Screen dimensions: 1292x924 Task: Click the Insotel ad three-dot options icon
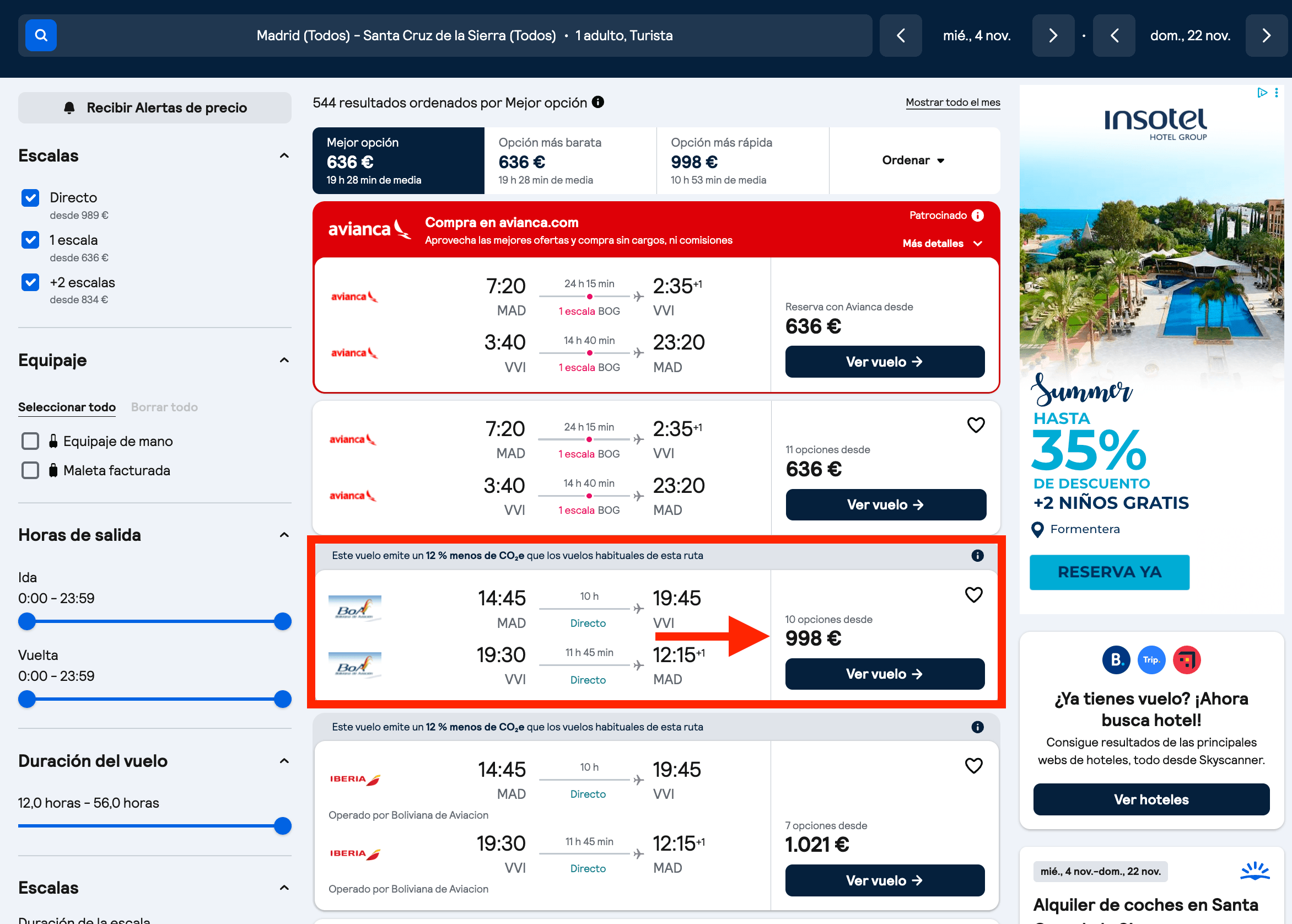[x=1277, y=93]
